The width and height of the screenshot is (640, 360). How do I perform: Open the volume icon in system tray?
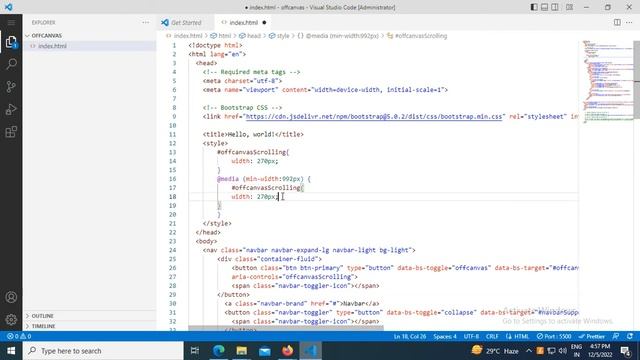(x=562, y=351)
